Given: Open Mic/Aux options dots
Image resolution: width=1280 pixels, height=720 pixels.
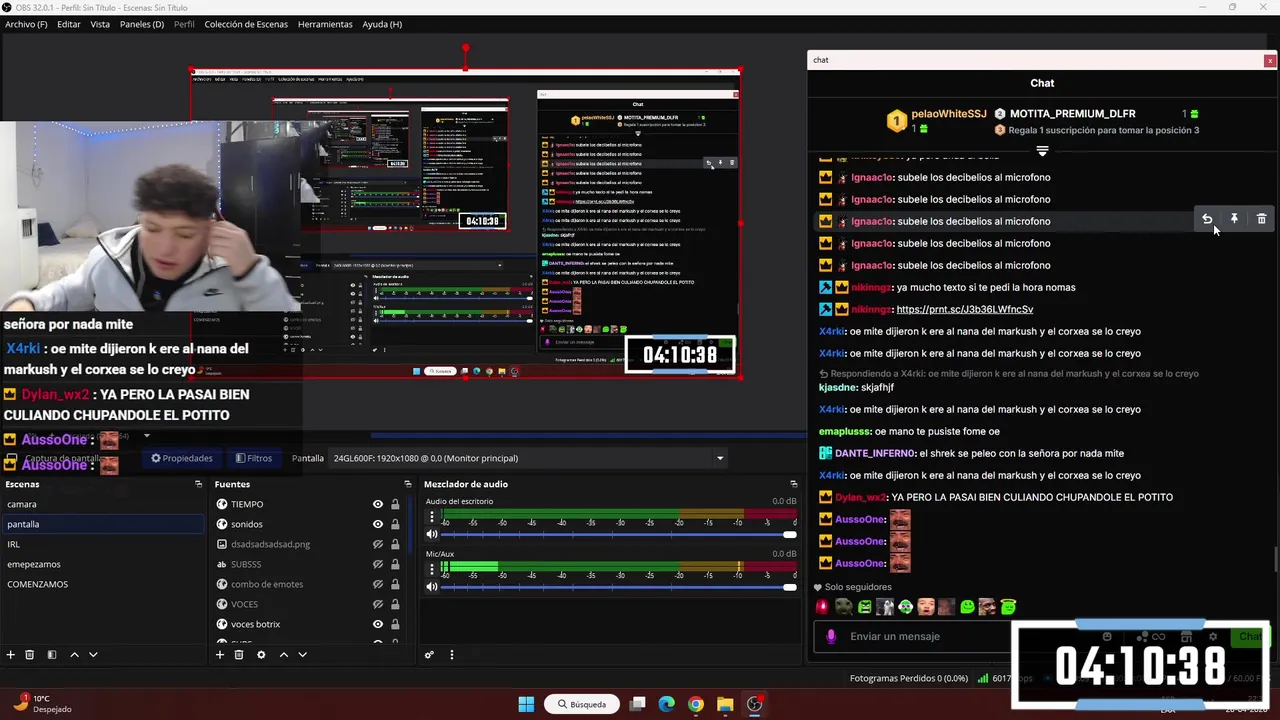Looking at the screenshot, I should [x=432, y=569].
